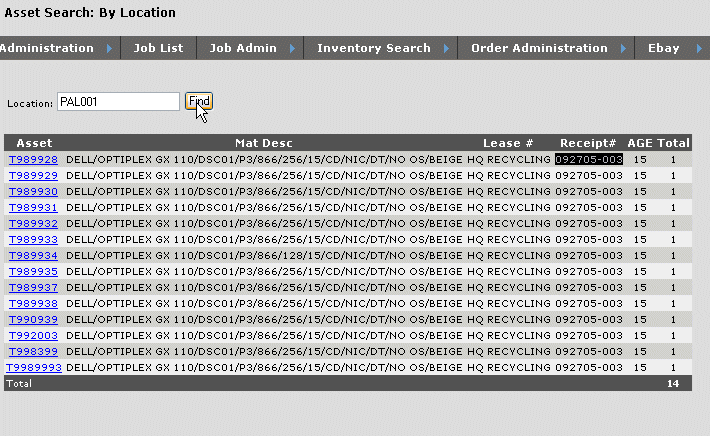
Task: Open the Job Admin menu
Action: [x=243, y=48]
